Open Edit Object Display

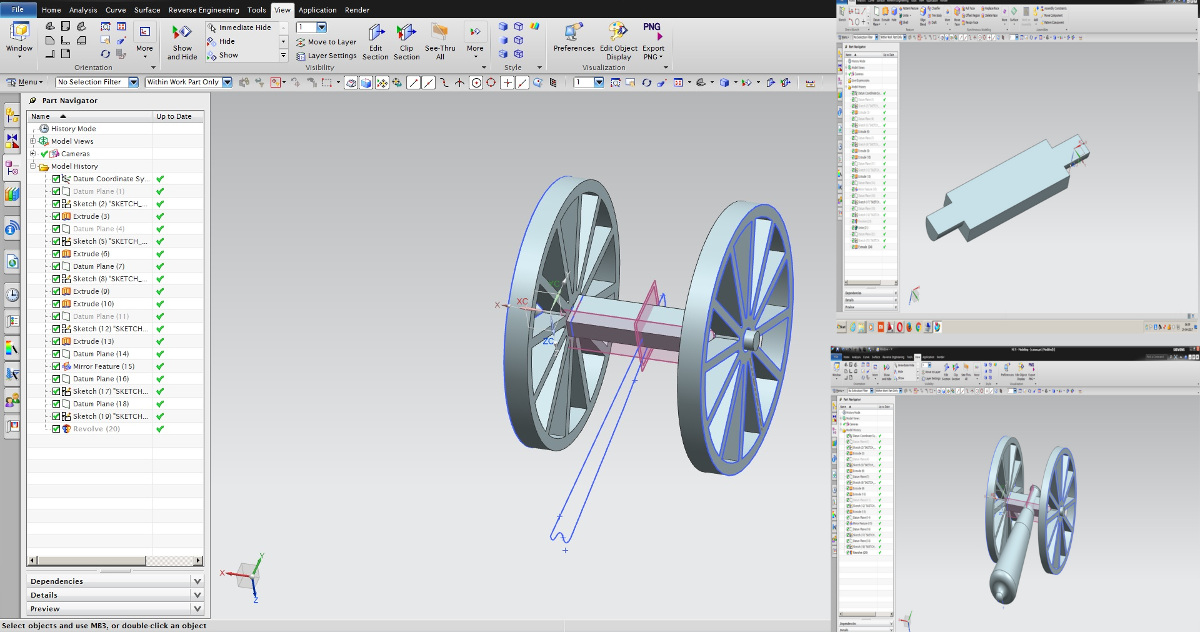[x=619, y=41]
